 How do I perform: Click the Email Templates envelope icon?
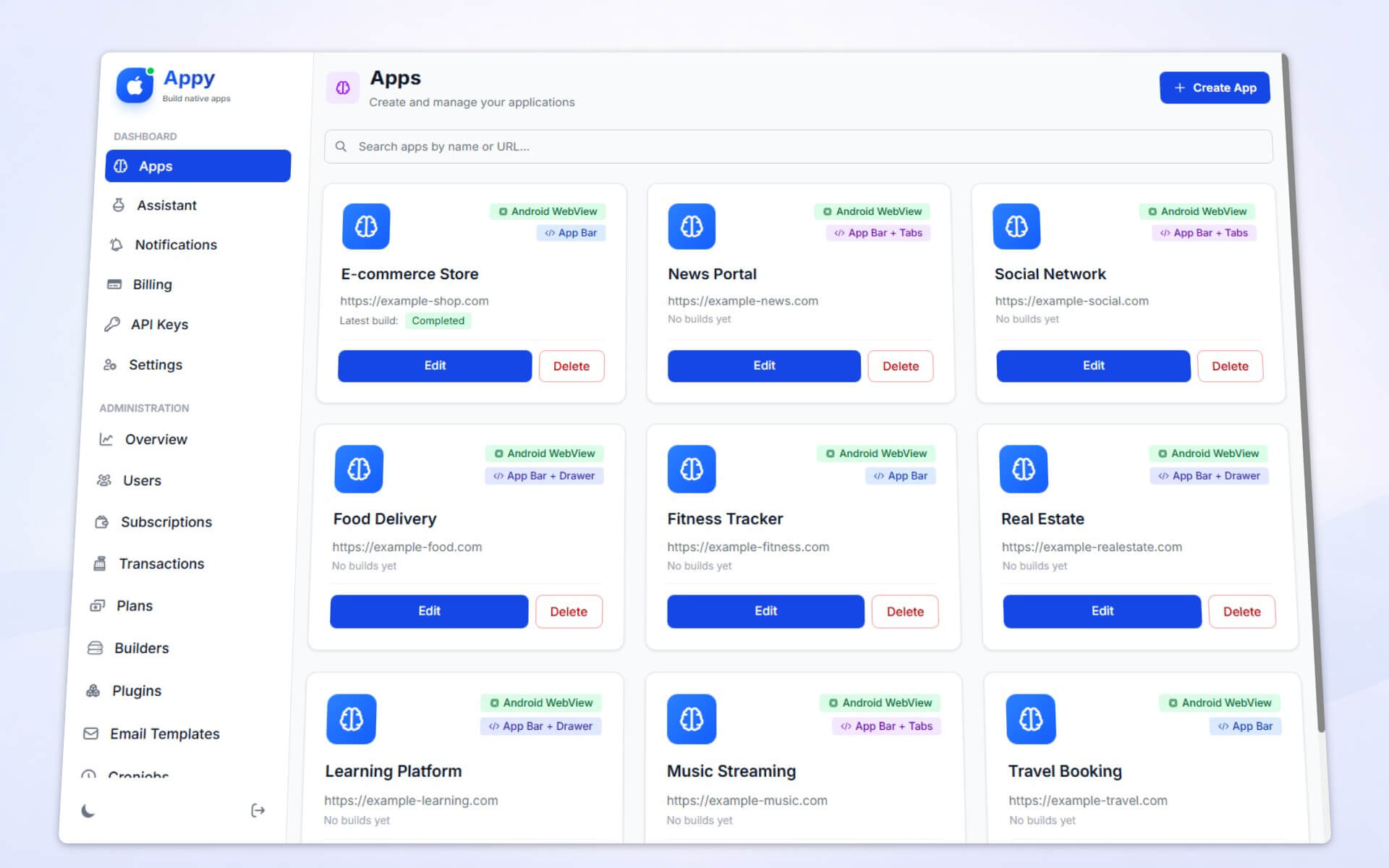(x=90, y=733)
